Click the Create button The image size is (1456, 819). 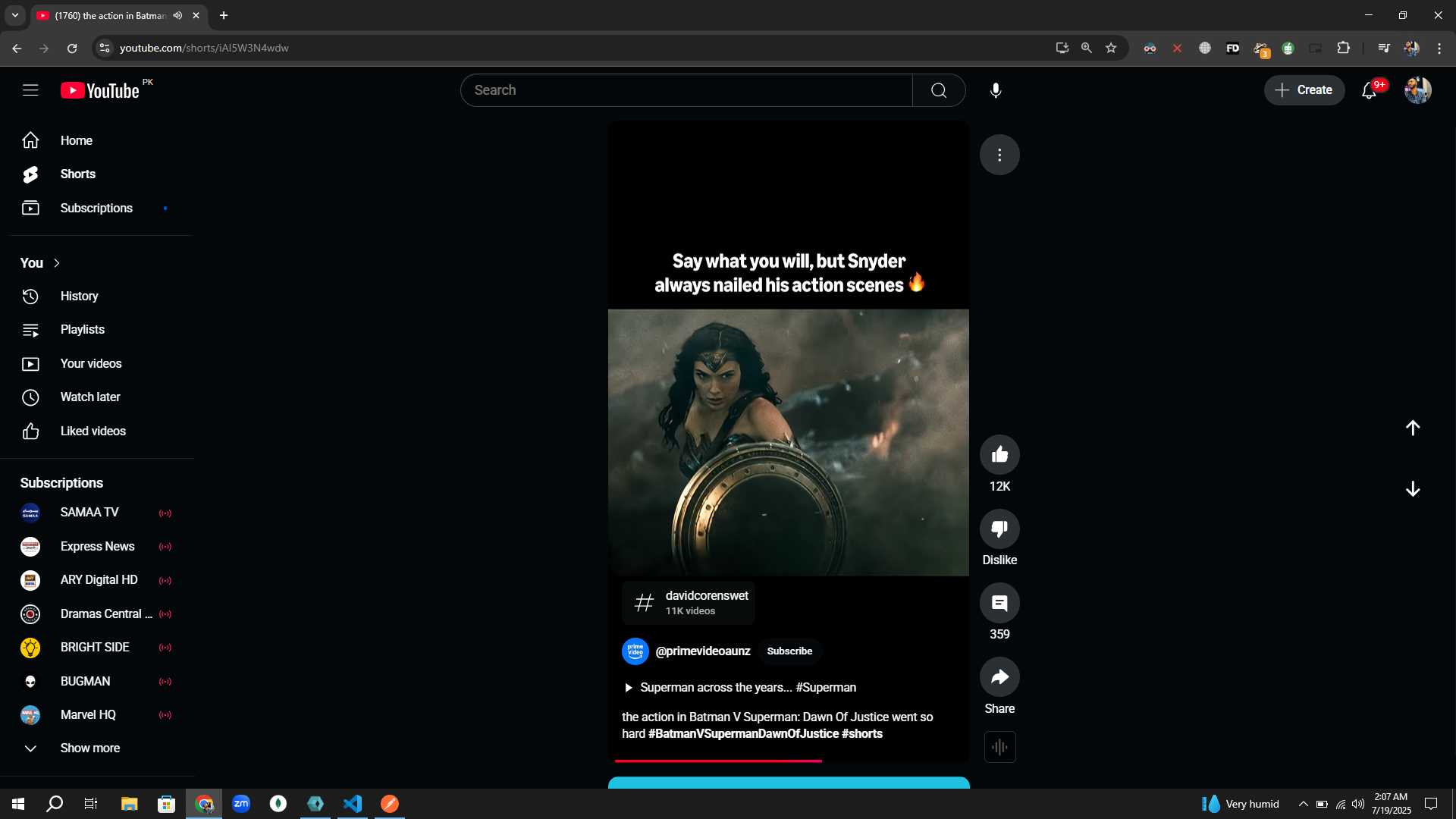[x=1304, y=90]
